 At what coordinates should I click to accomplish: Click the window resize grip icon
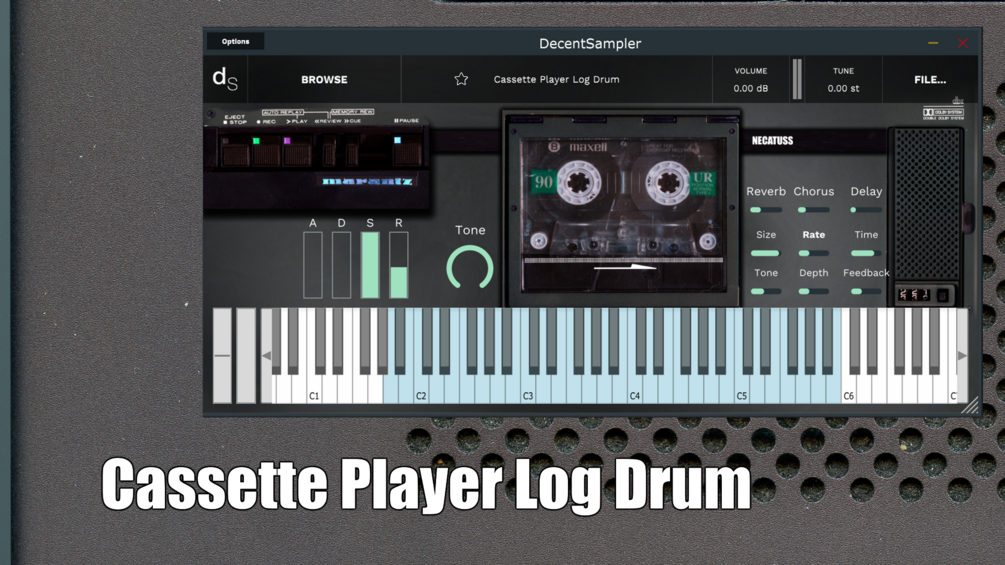click(970, 405)
